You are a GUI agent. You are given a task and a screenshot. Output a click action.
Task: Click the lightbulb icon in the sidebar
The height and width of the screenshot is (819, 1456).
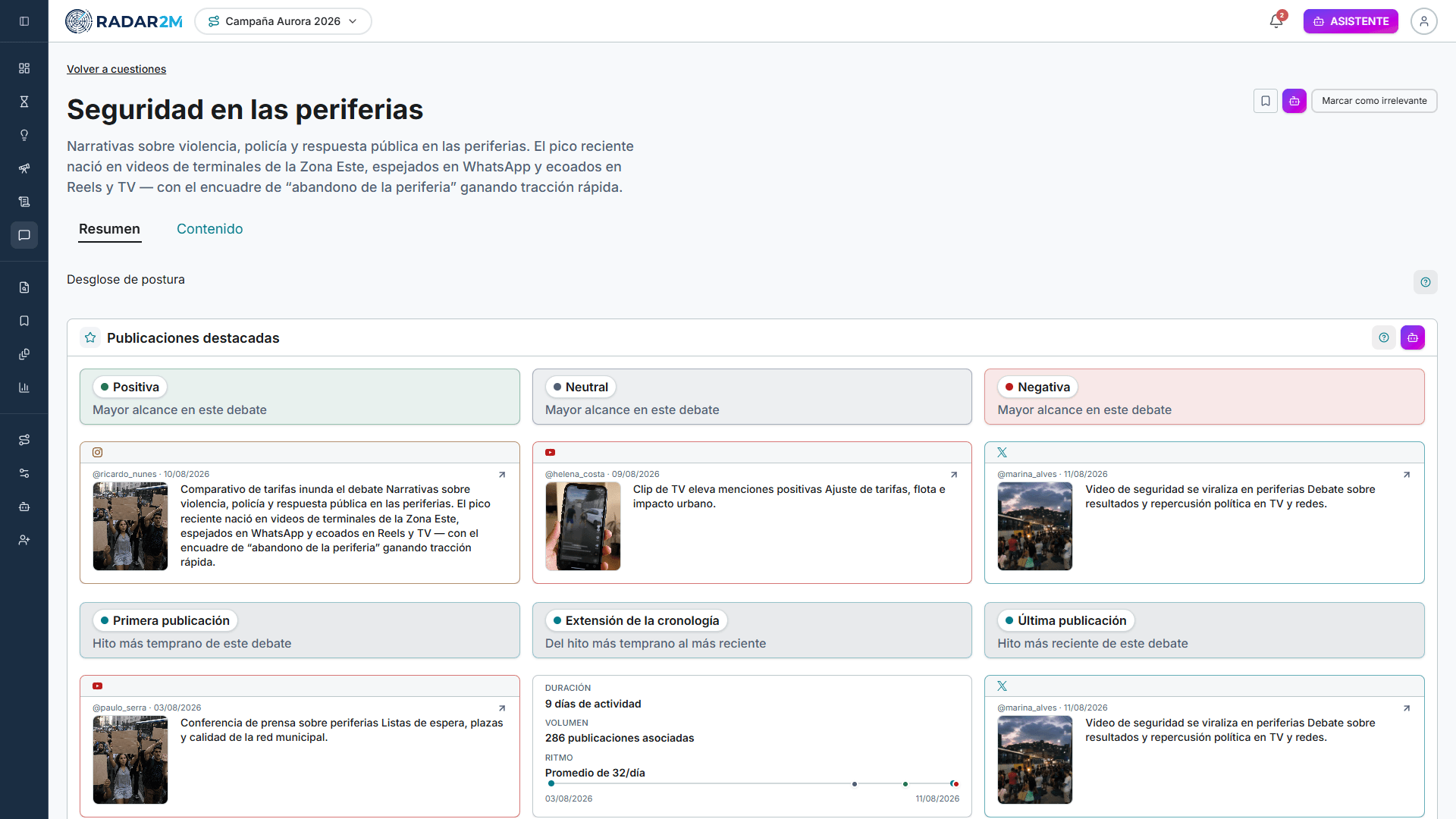point(24,135)
